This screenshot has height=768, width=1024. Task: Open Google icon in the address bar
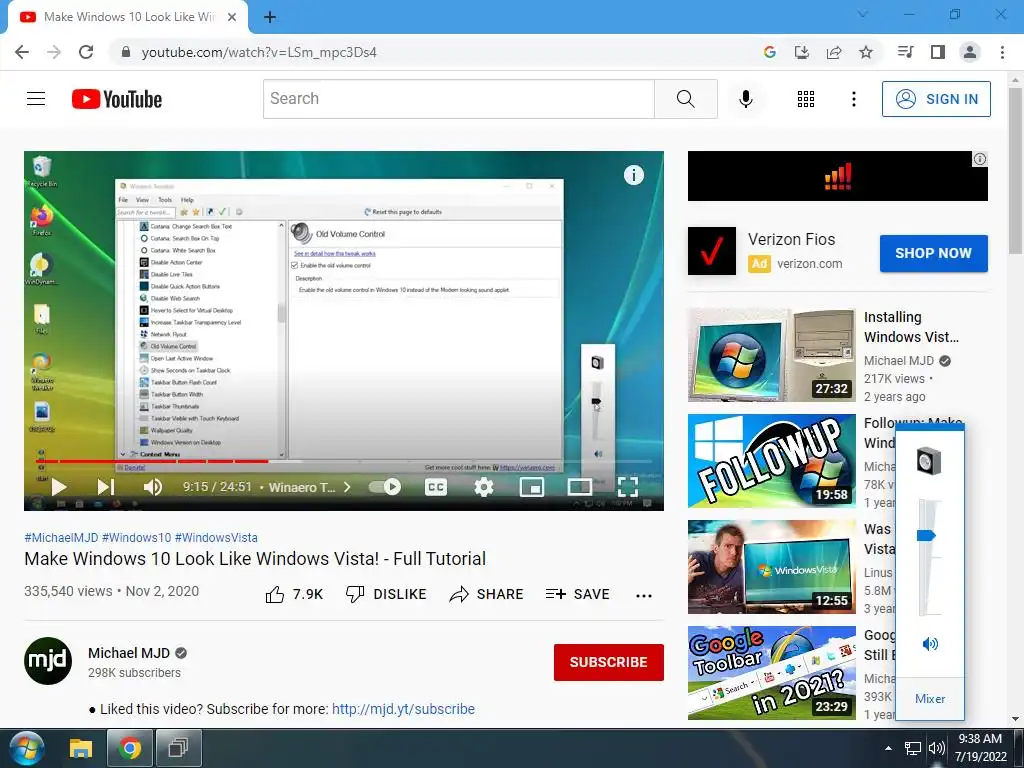click(770, 52)
